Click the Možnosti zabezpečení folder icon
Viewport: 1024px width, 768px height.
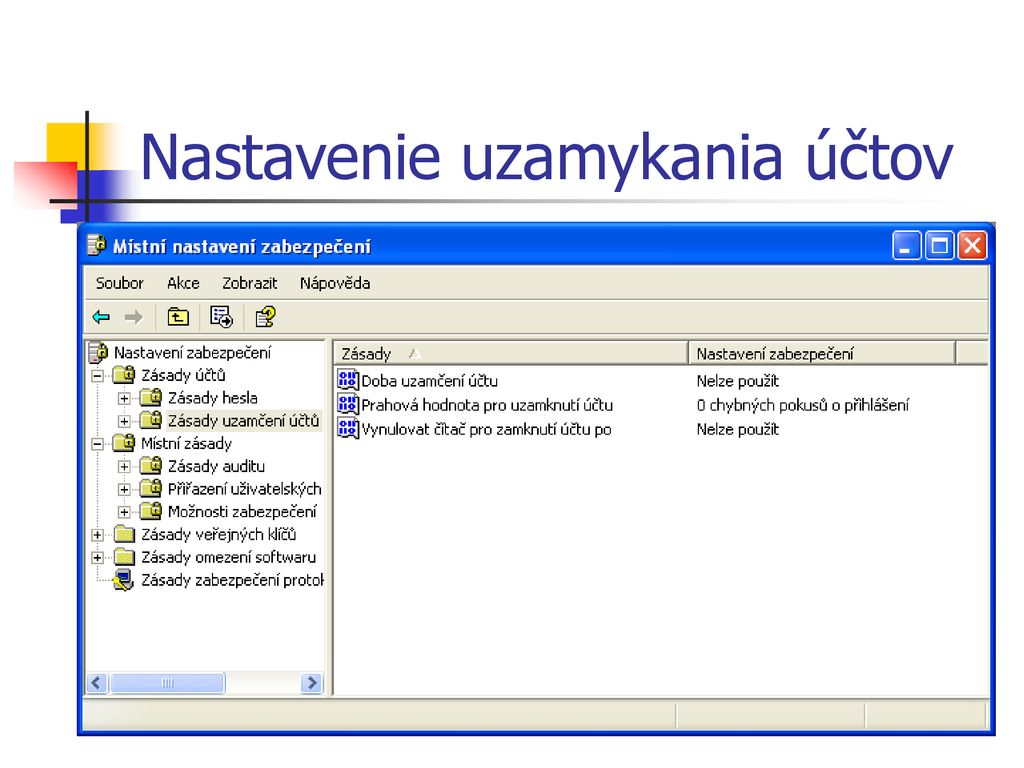(151, 511)
